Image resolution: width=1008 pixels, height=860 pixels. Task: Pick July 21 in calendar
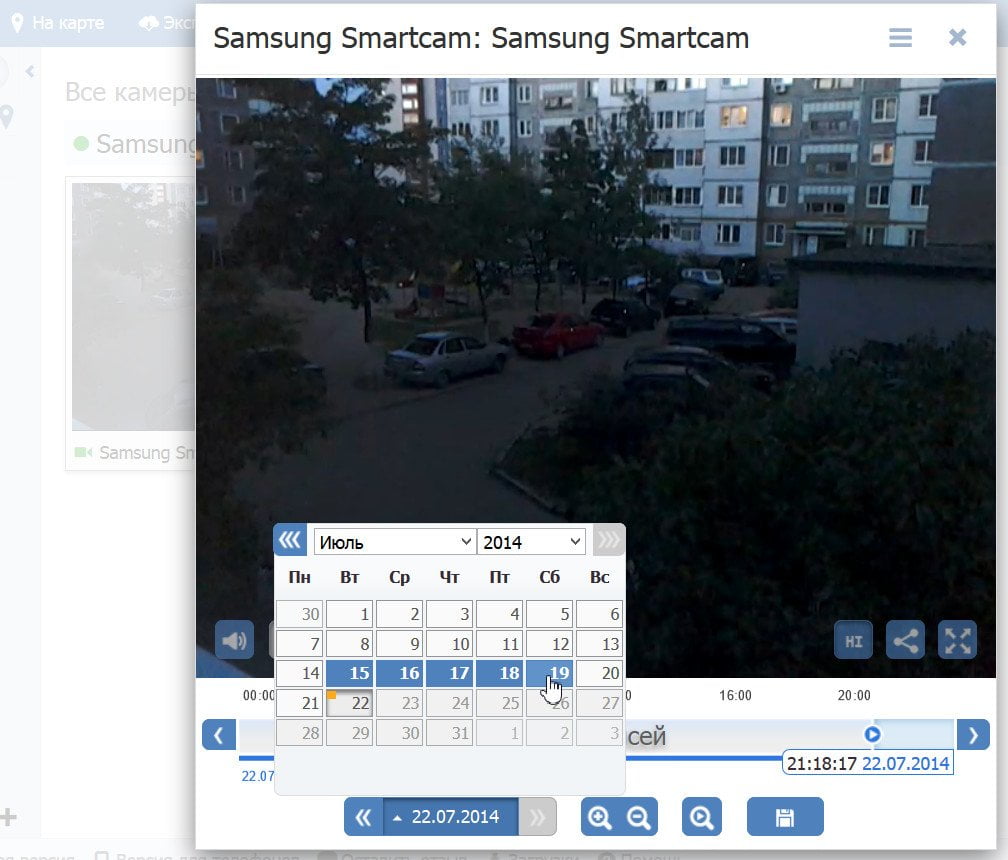pyautogui.click(x=300, y=703)
